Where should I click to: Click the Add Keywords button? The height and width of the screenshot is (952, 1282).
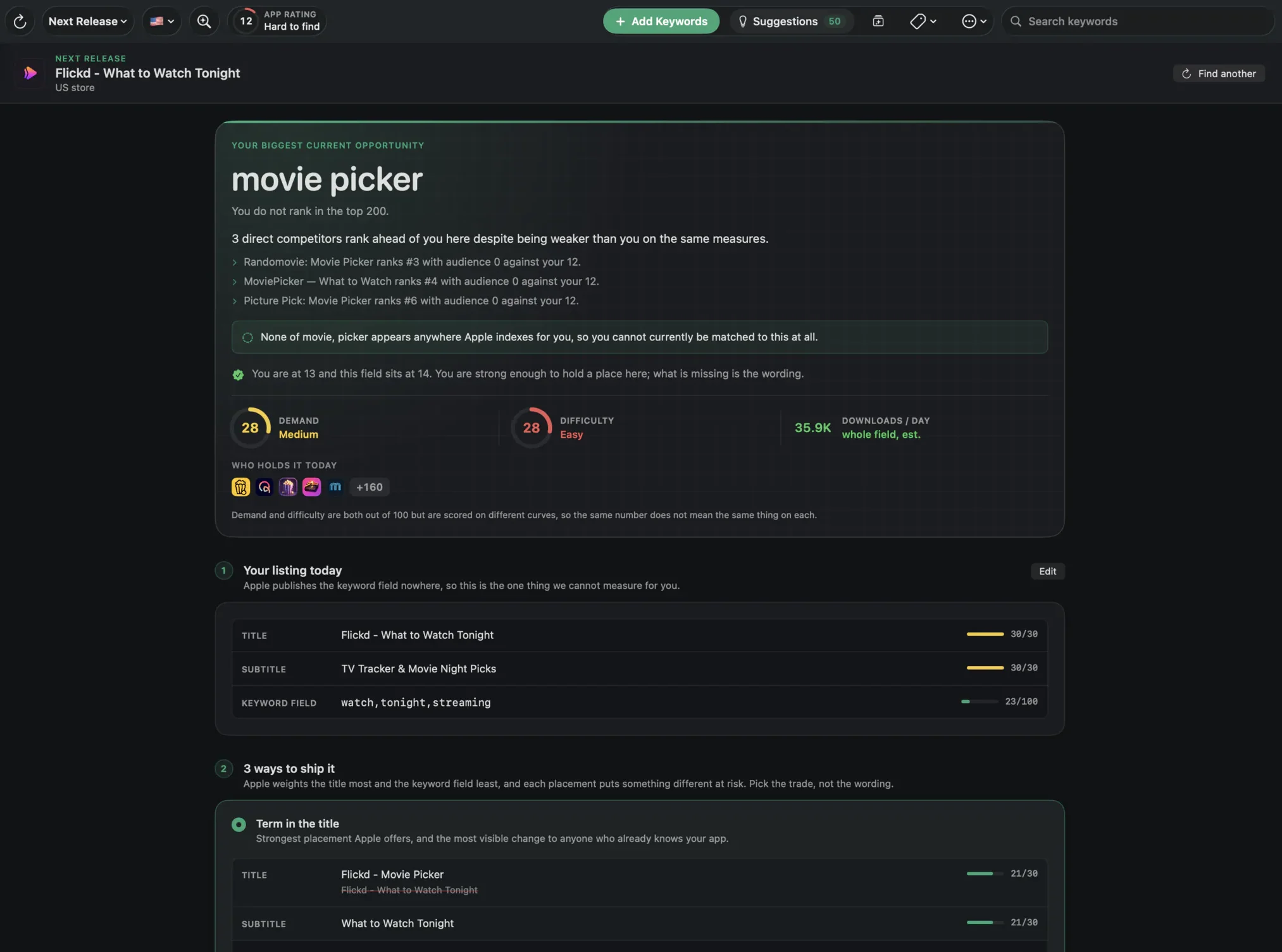pos(661,22)
